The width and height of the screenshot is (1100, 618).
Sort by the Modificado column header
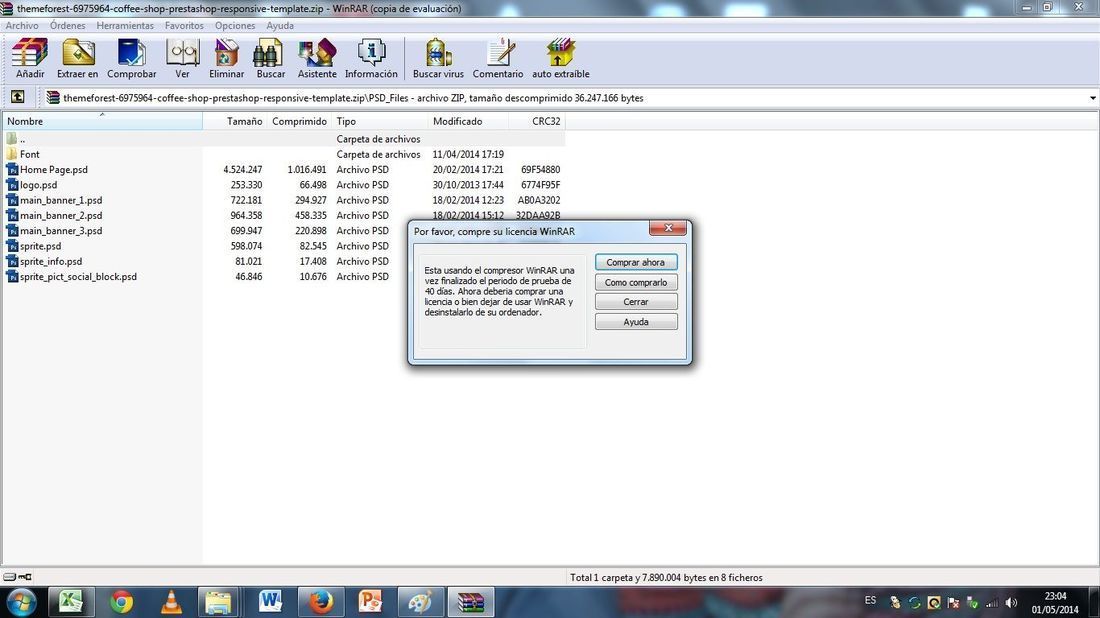click(468, 121)
